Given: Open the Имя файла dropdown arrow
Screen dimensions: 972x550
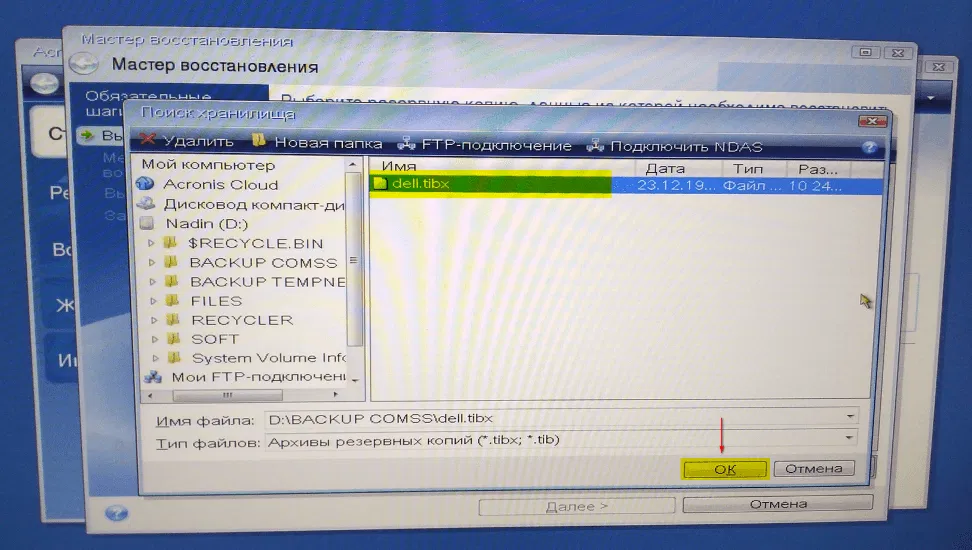Looking at the screenshot, I should [850, 417].
